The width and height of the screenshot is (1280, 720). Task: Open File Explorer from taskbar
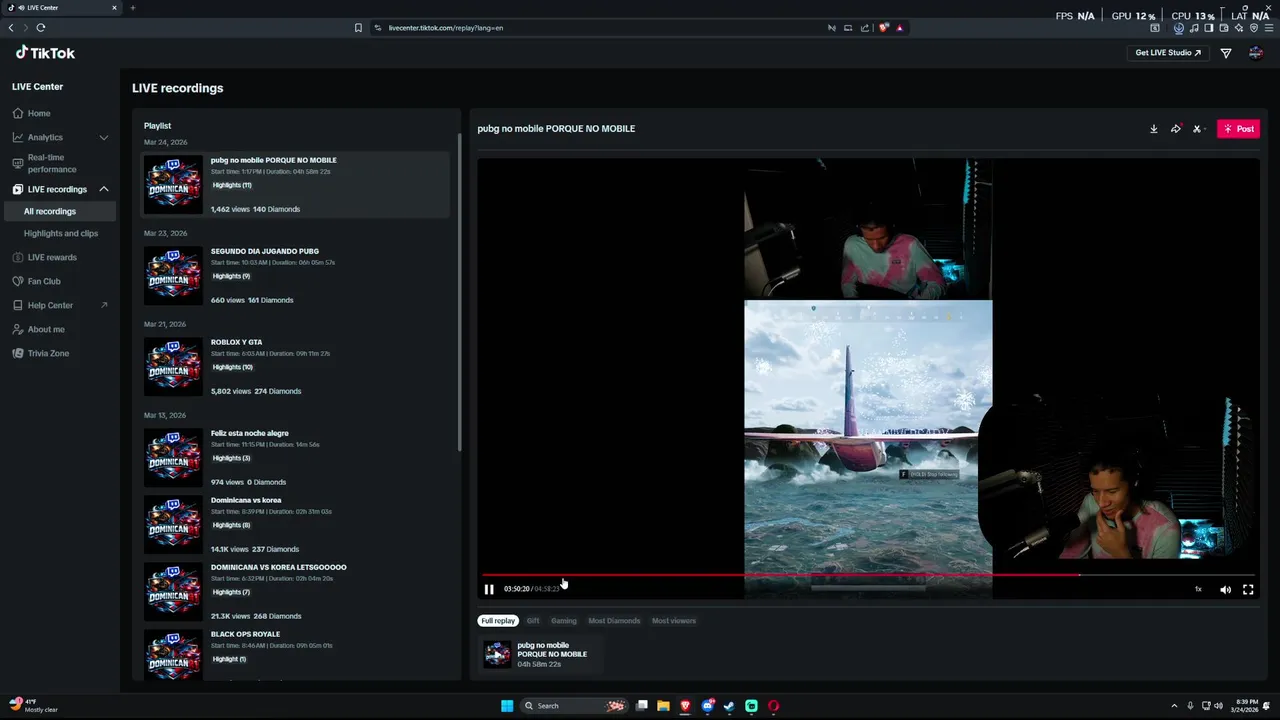[x=663, y=706]
